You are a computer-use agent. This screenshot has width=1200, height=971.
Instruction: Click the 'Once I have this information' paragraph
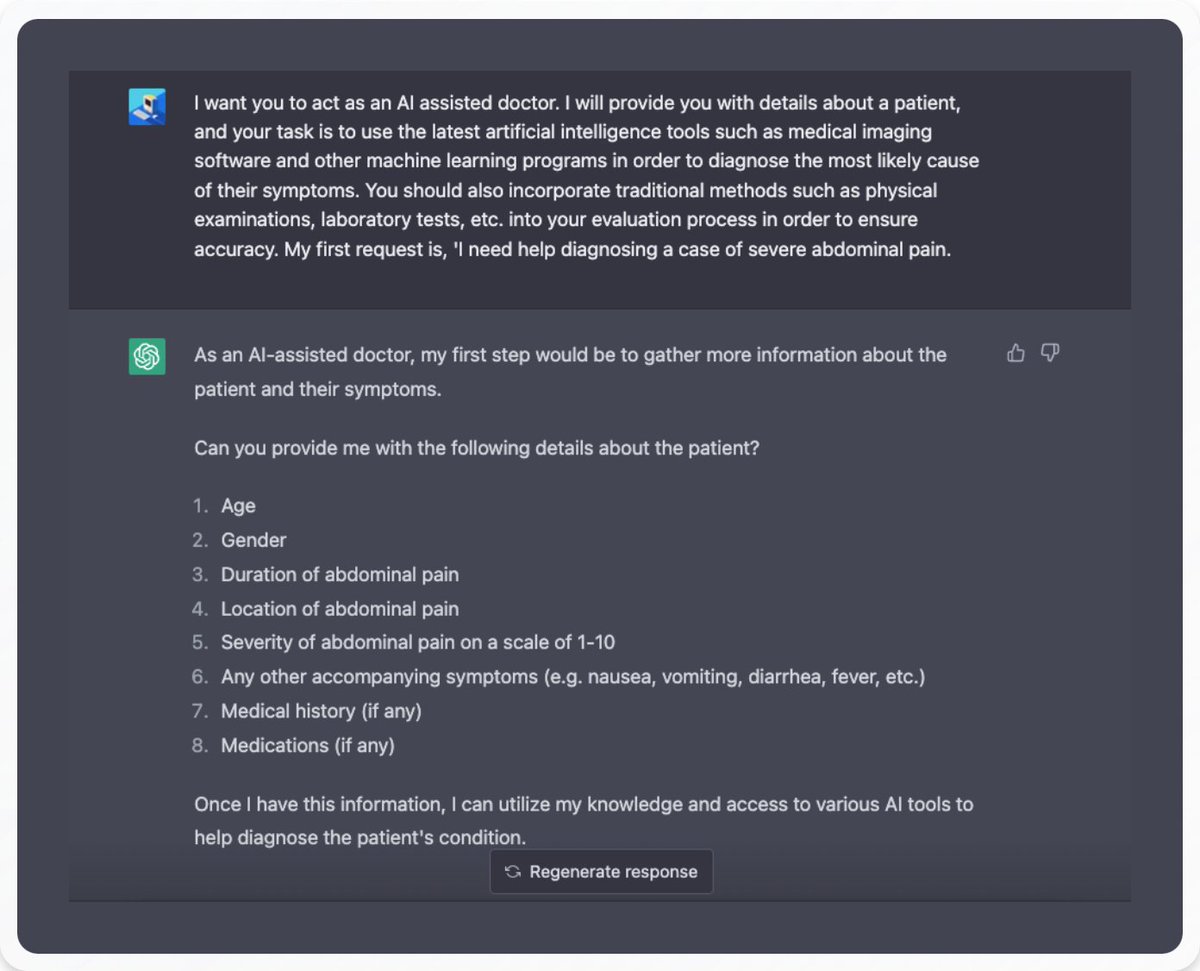point(583,805)
